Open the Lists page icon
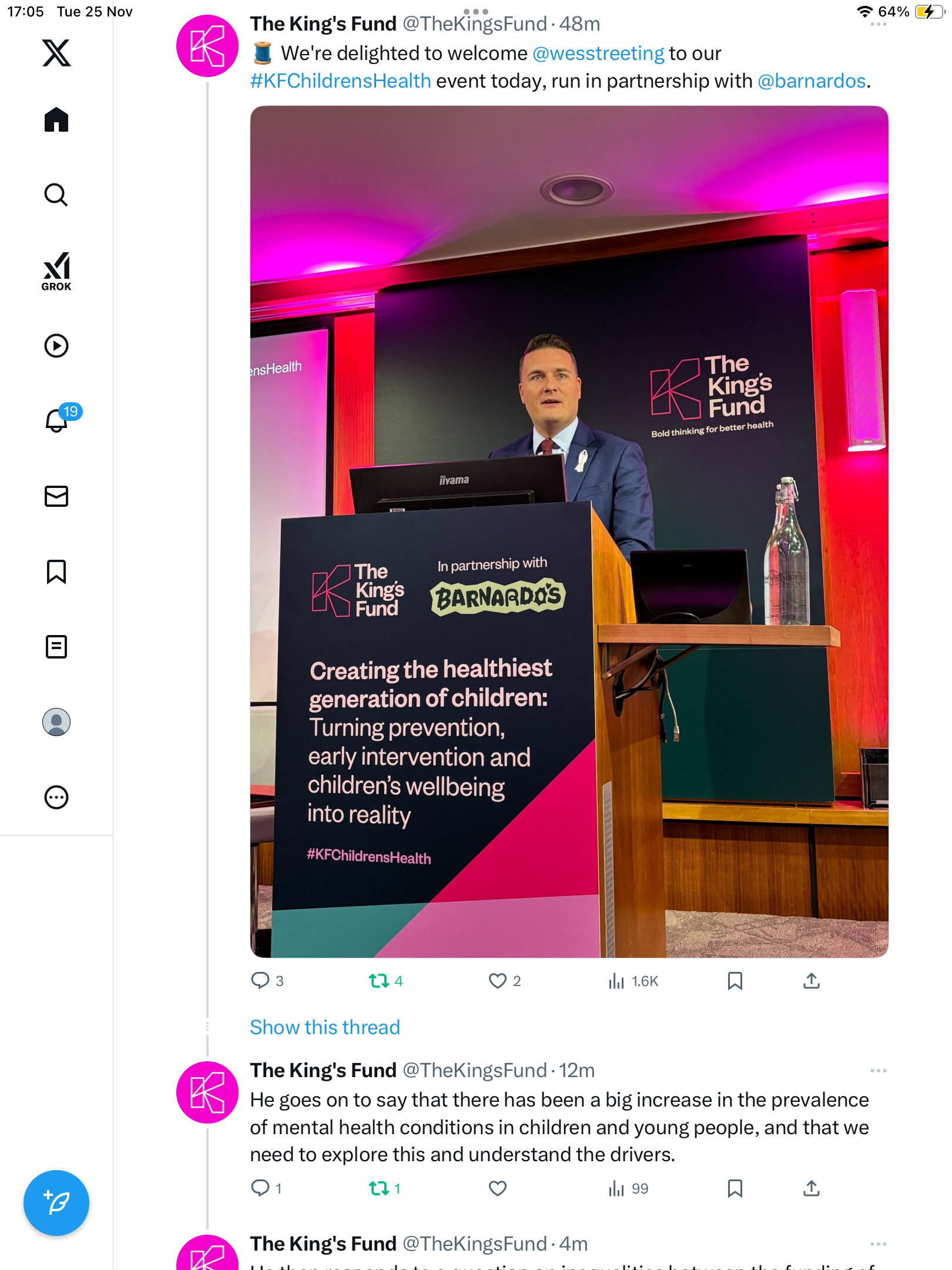The height and width of the screenshot is (1270, 952). tap(56, 647)
